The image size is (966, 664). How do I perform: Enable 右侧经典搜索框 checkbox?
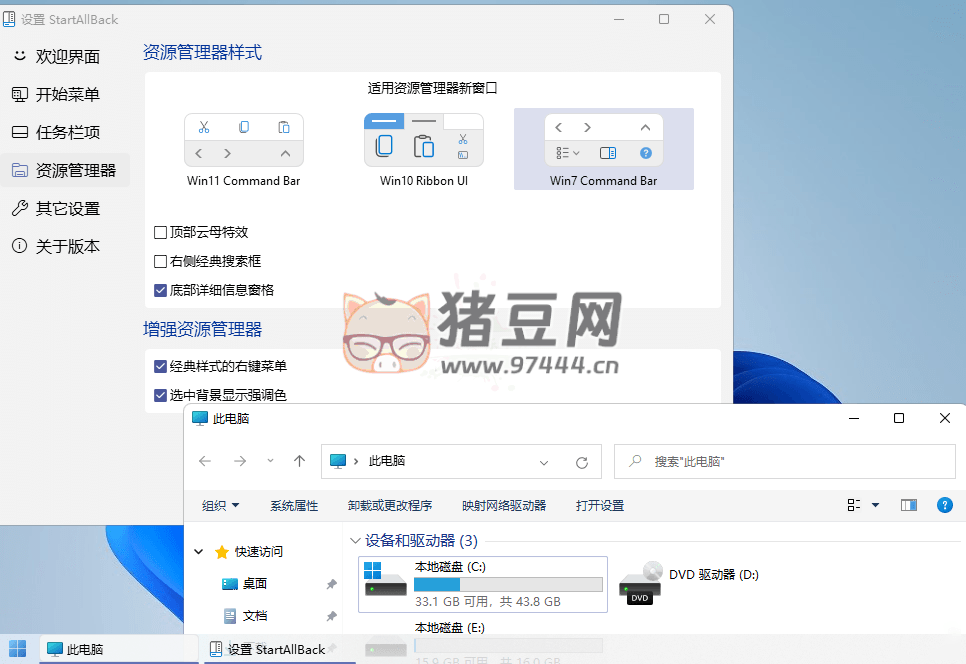coord(160,261)
